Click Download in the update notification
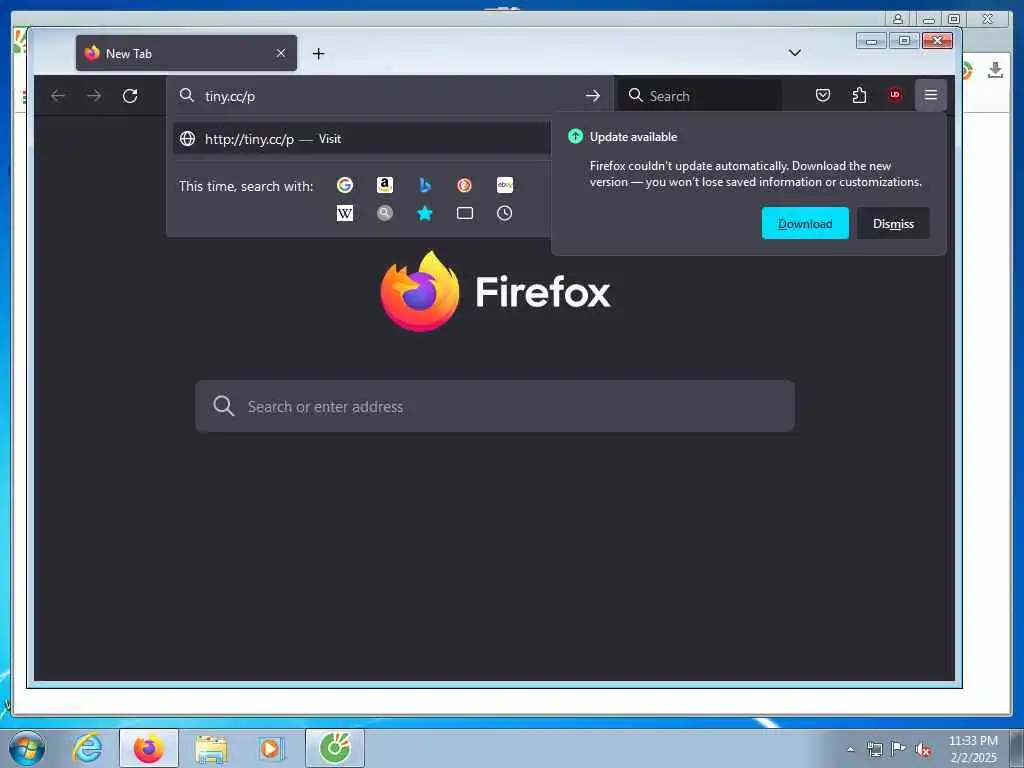 (x=805, y=223)
